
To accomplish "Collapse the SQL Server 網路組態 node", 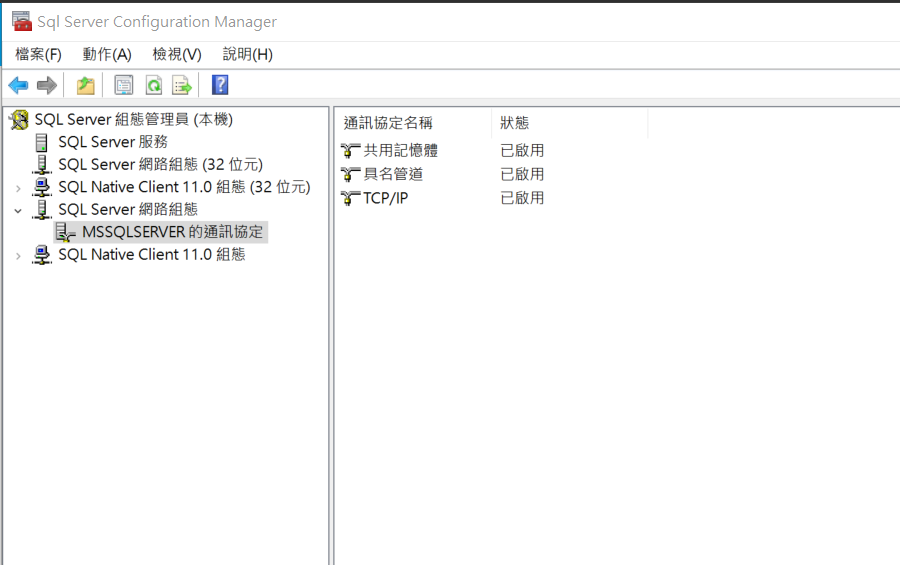I will click(18, 211).
